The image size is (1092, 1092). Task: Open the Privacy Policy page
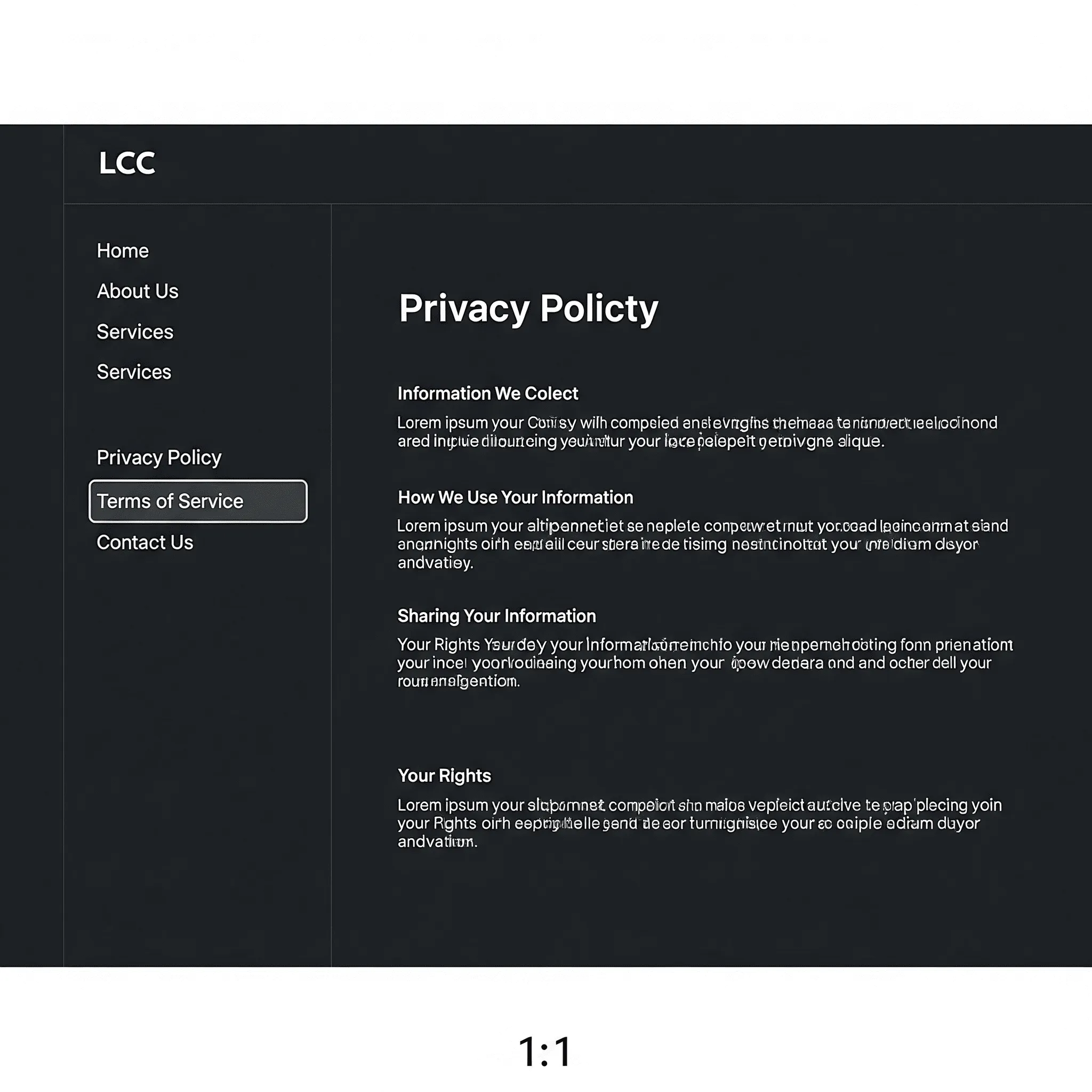[159, 458]
